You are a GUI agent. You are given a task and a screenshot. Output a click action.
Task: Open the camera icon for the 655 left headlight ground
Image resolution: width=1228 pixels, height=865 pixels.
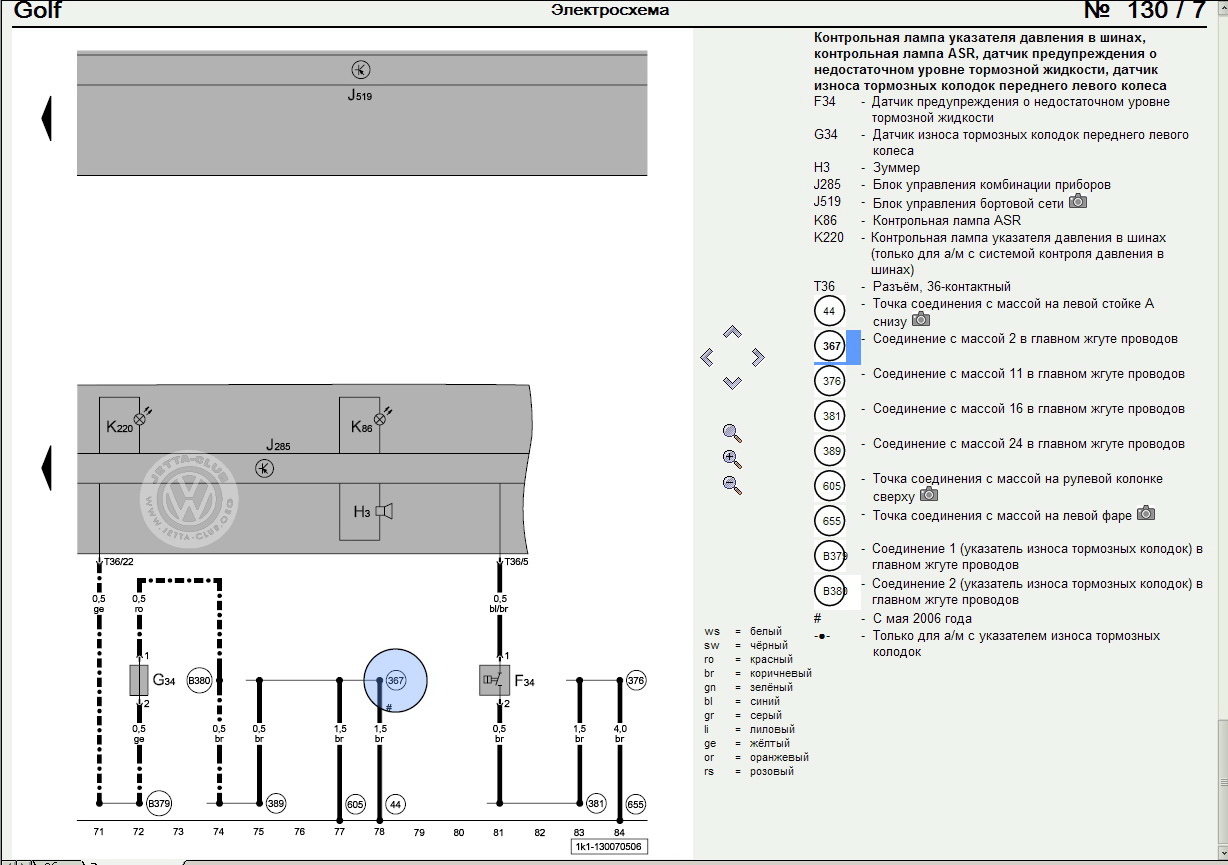[1146, 514]
